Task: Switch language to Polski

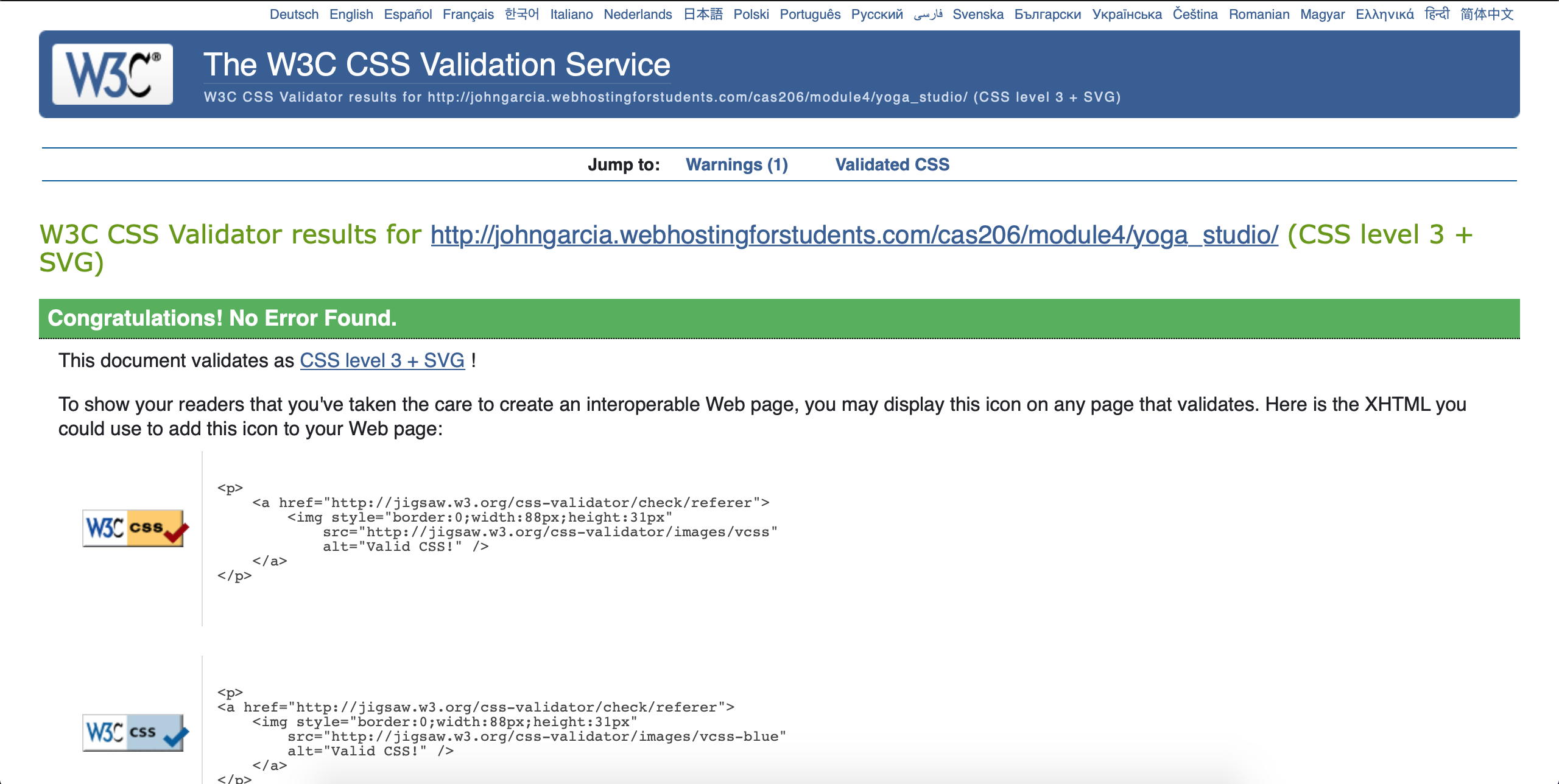Action: click(751, 14)
